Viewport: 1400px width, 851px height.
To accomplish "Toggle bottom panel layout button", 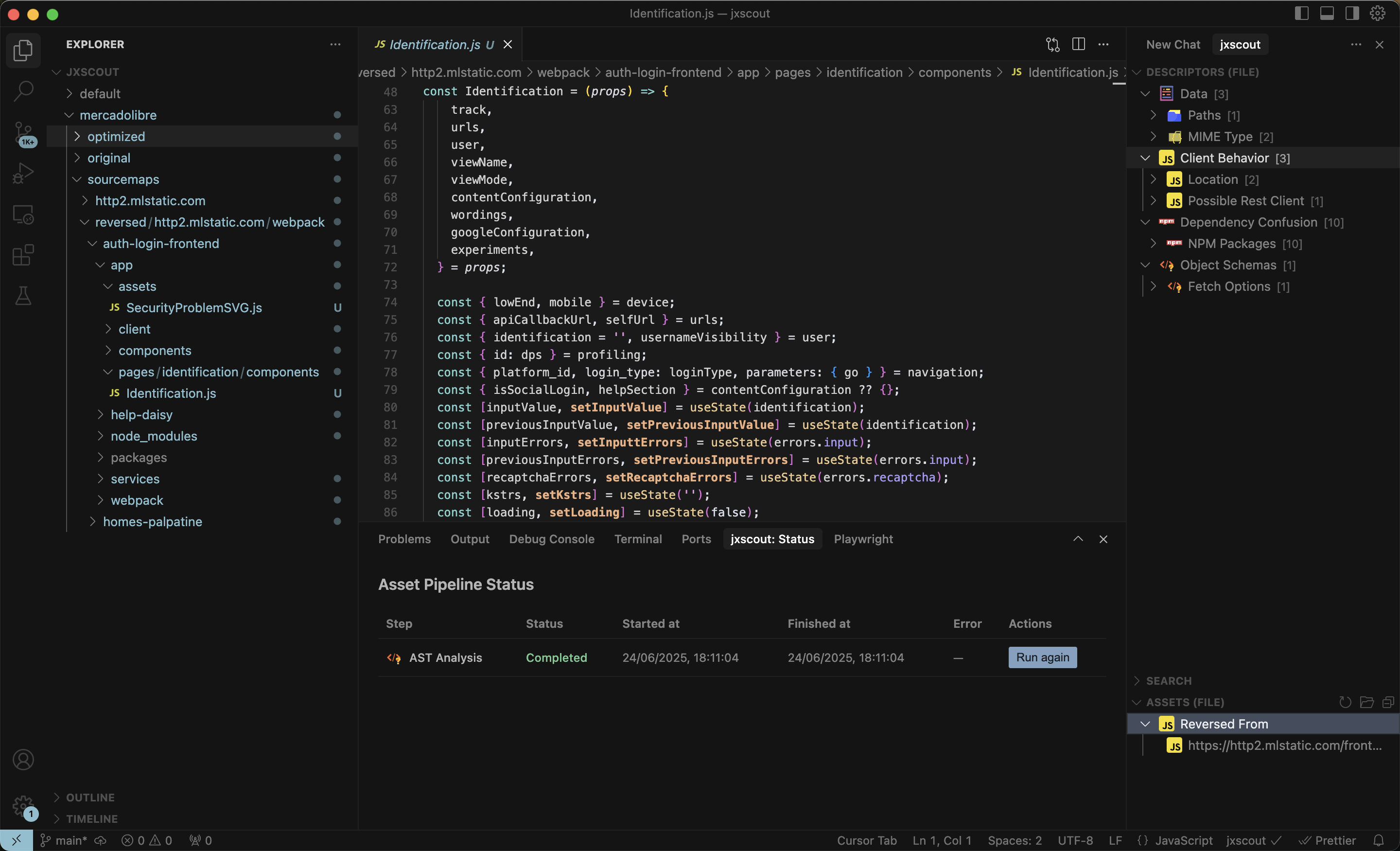I will pos(1327,14).
